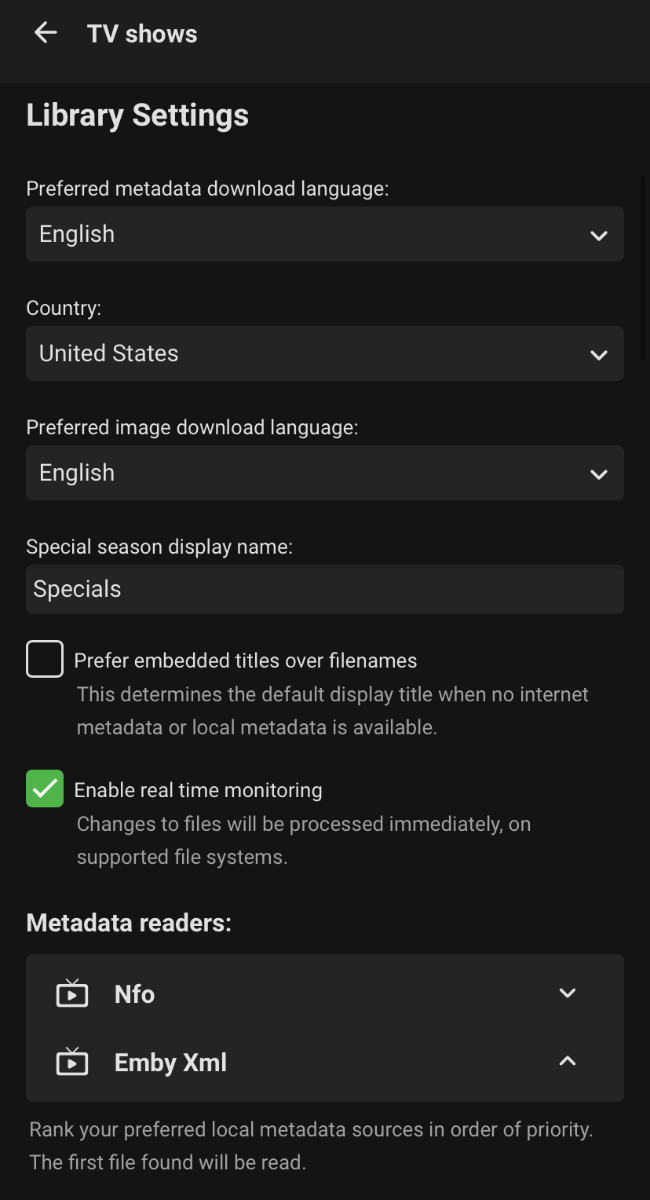The width and height of the screenshot is (650, 1200).
Task: Move Nfo reader down with chevron
Action: pyautogui.click(x=567, y=993)
